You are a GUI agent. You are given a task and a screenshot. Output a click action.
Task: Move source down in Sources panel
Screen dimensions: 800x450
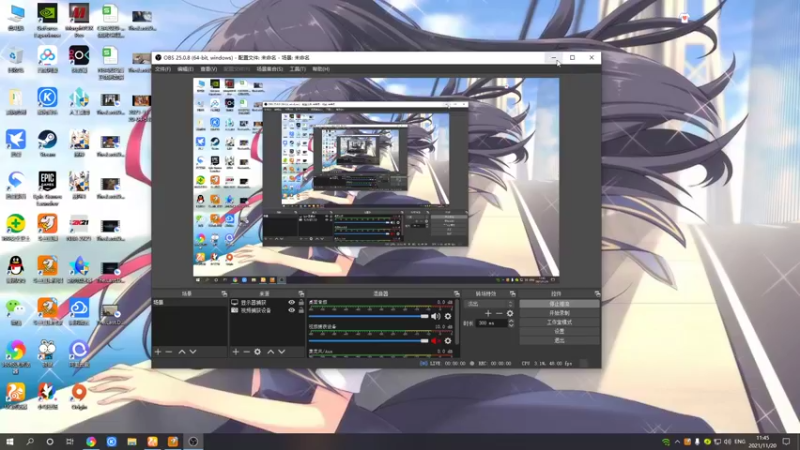pos(282,352)
